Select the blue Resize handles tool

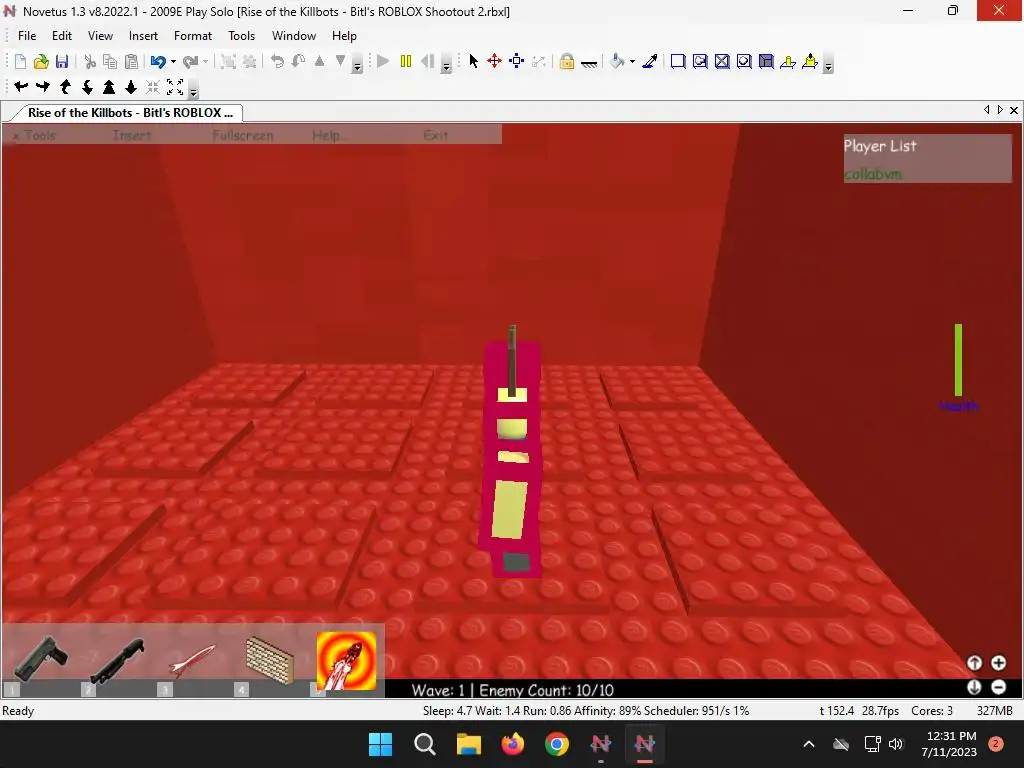[x=517, y=61]
